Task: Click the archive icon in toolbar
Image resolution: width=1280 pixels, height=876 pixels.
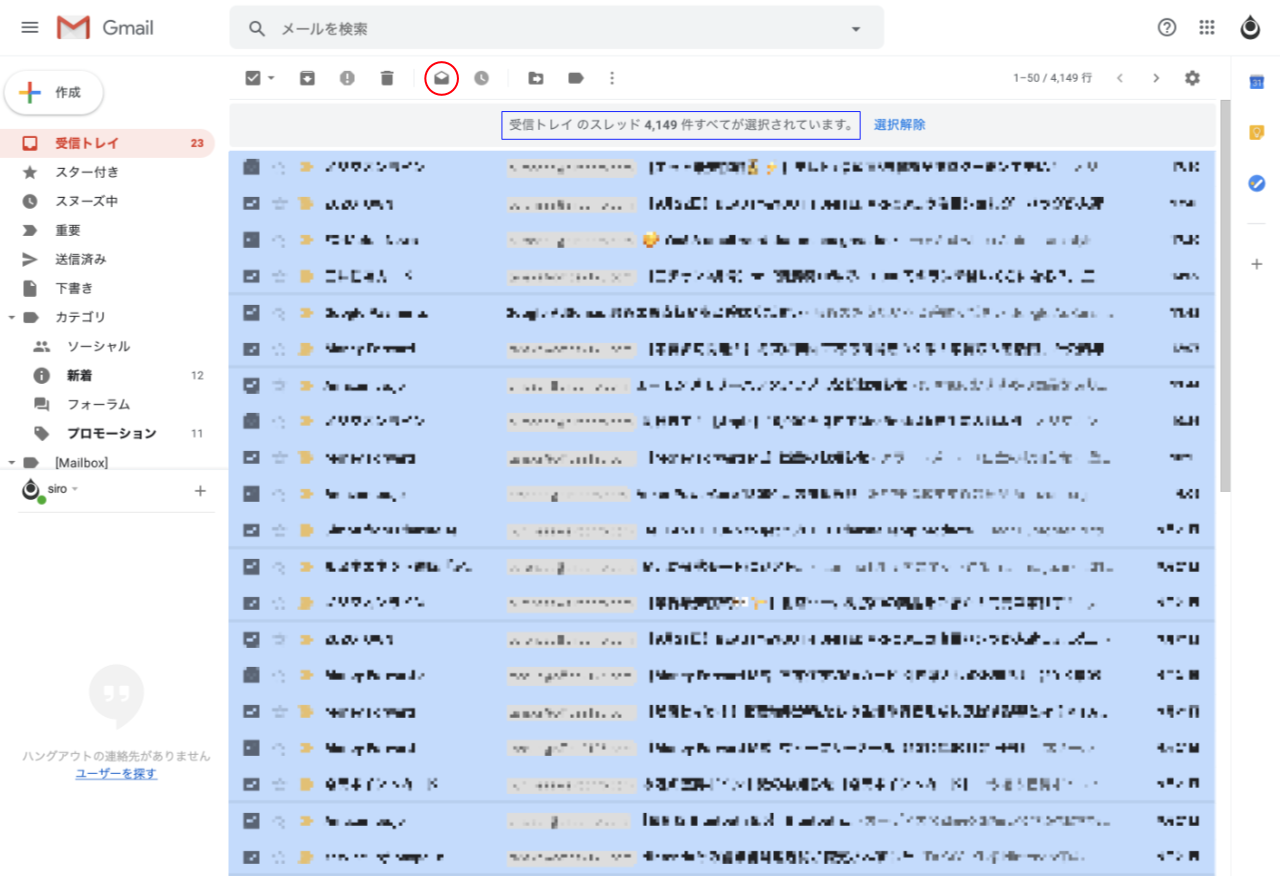Action: point(307,78)
